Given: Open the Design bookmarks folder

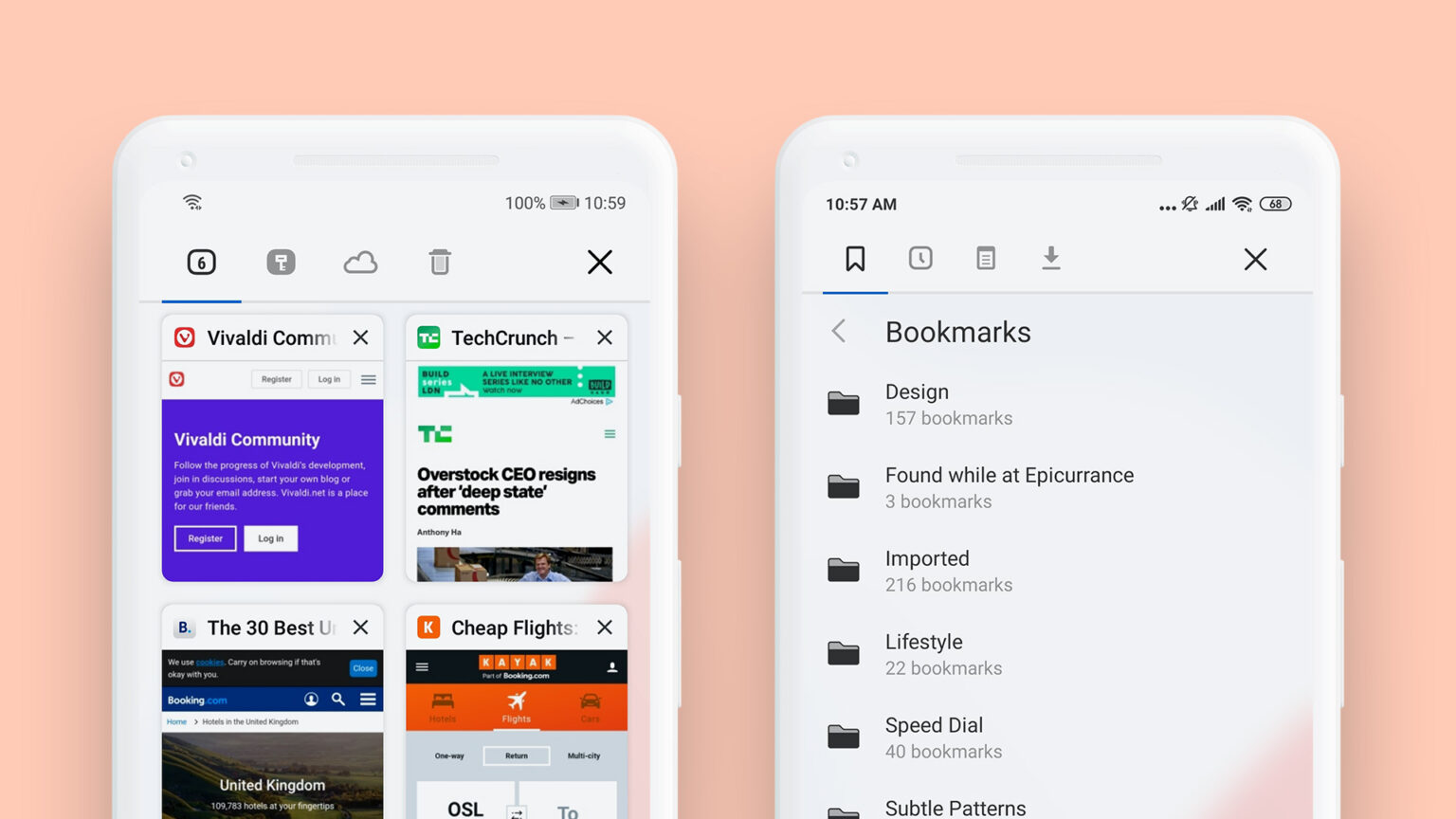Looking at the screenshot, I should click(x=948, y=404).
